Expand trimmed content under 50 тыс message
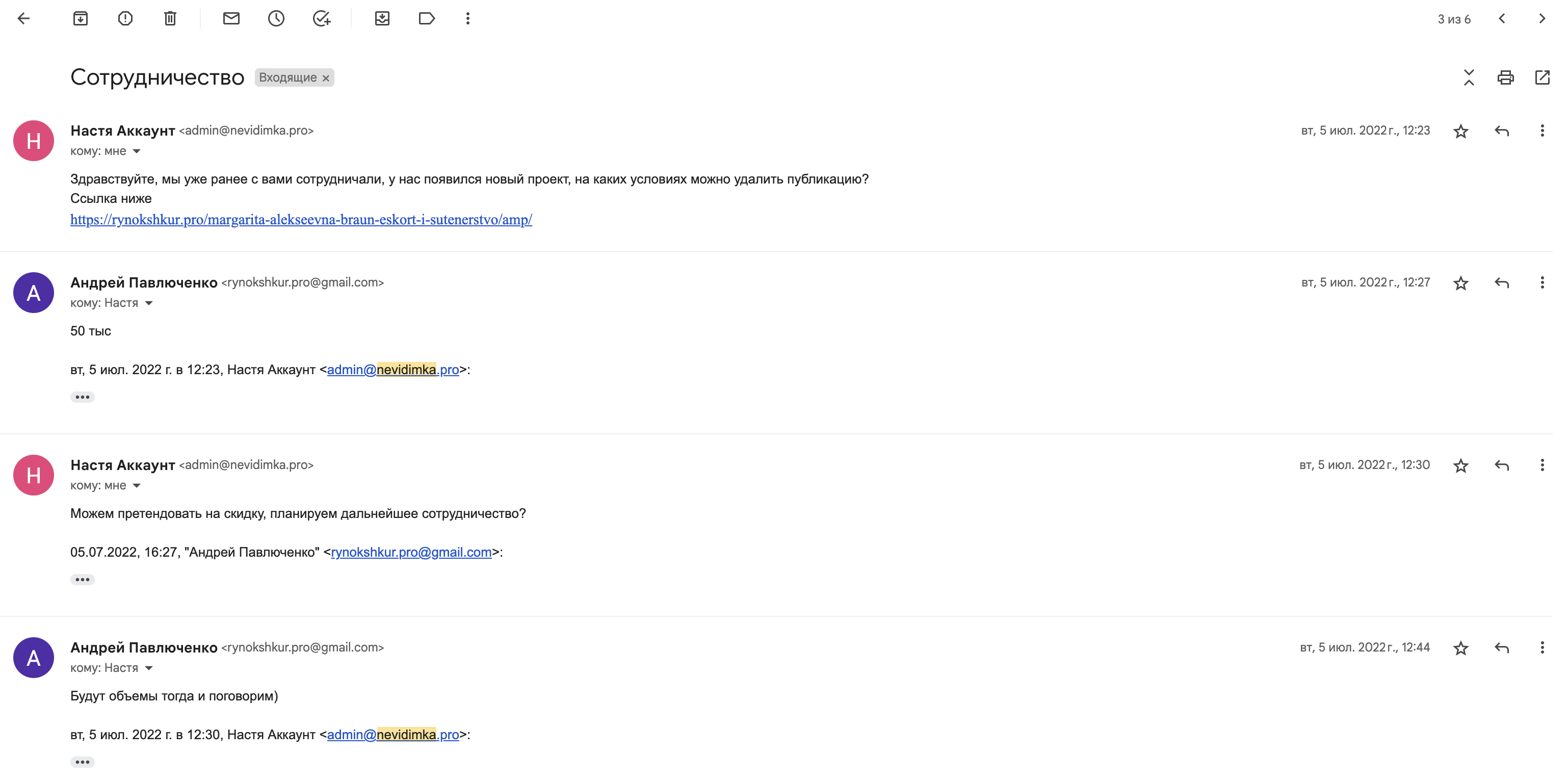Viewport: 1568px width, 782px height. [x=82, y=398]
